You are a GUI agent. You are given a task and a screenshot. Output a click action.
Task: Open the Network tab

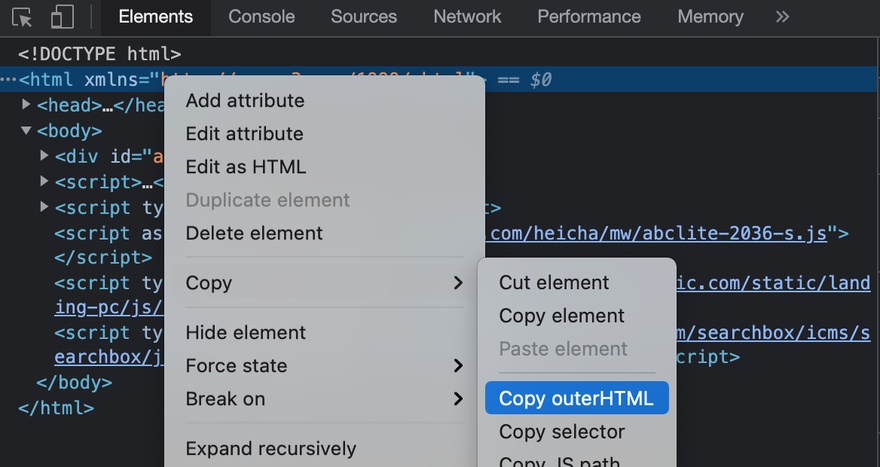point(467,17)
